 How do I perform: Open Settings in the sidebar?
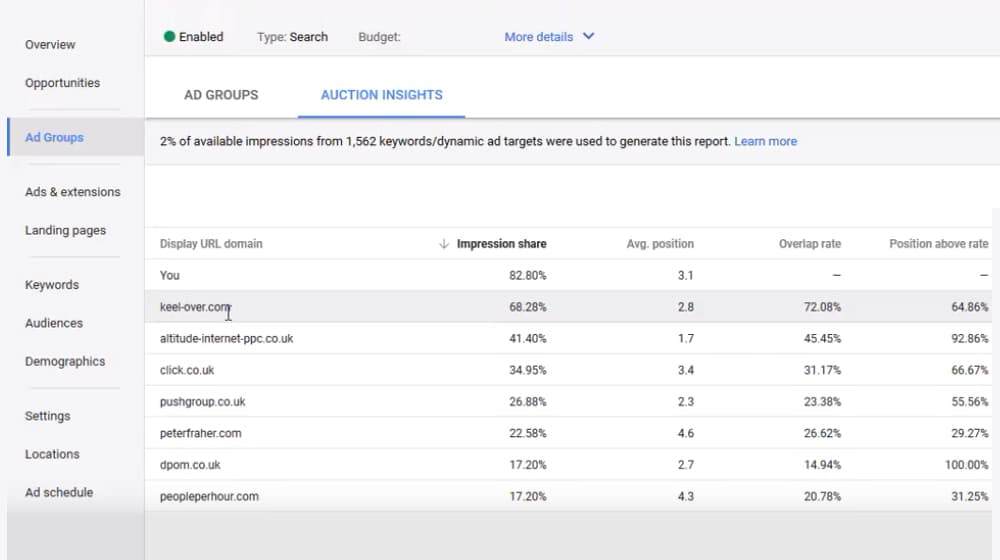click(48, 416)
